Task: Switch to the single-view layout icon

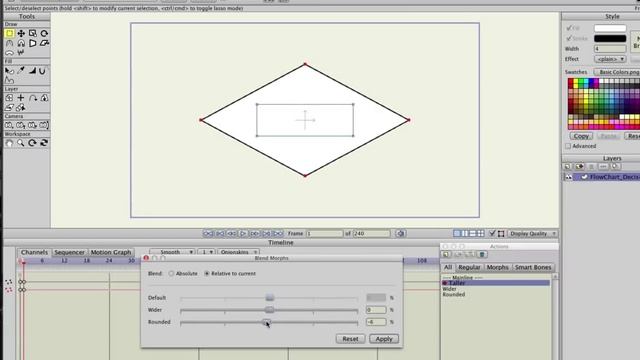Action: (x=457, y=233)
